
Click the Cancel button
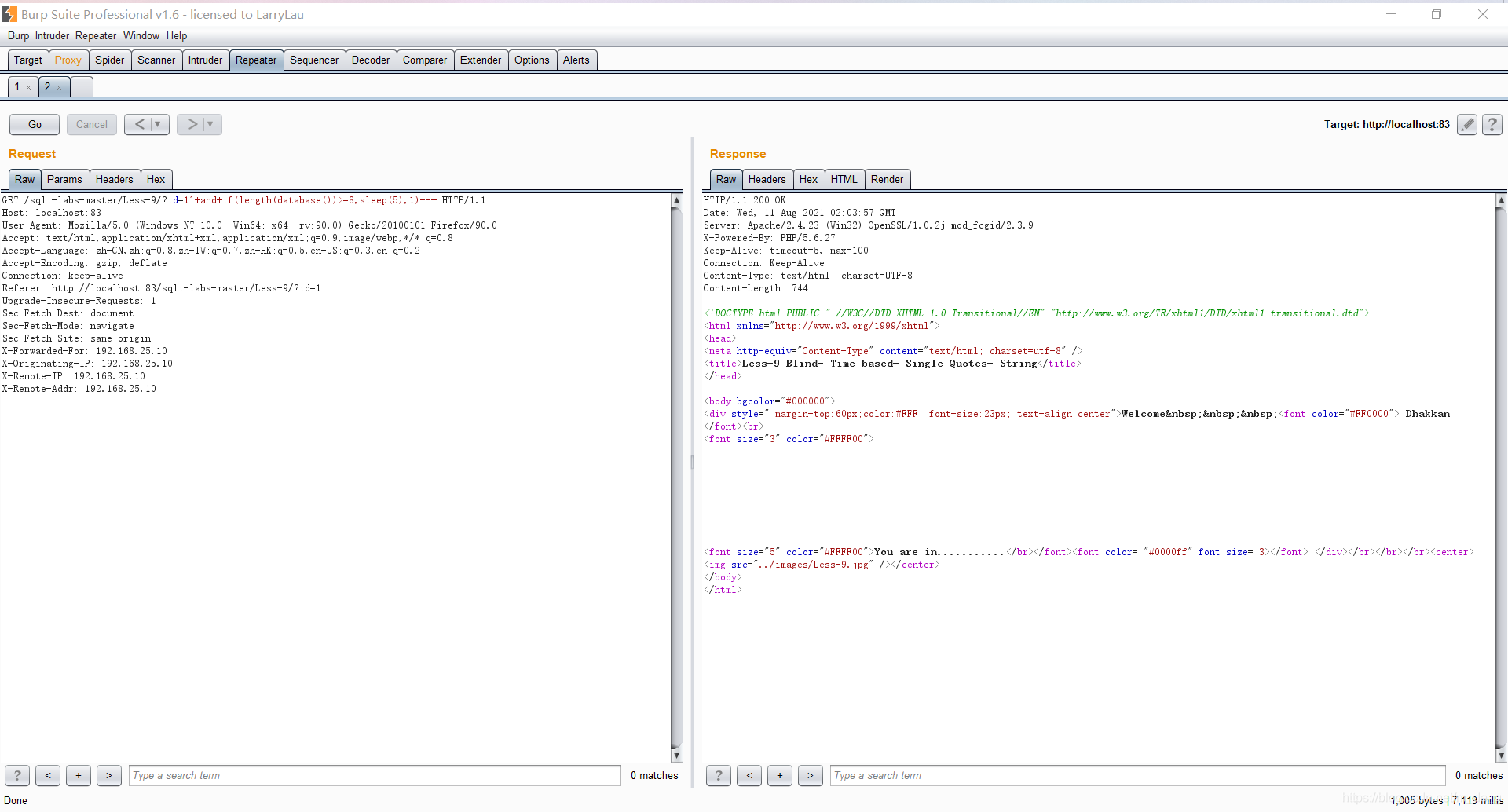pyautogui.click(x=92, y=124)
